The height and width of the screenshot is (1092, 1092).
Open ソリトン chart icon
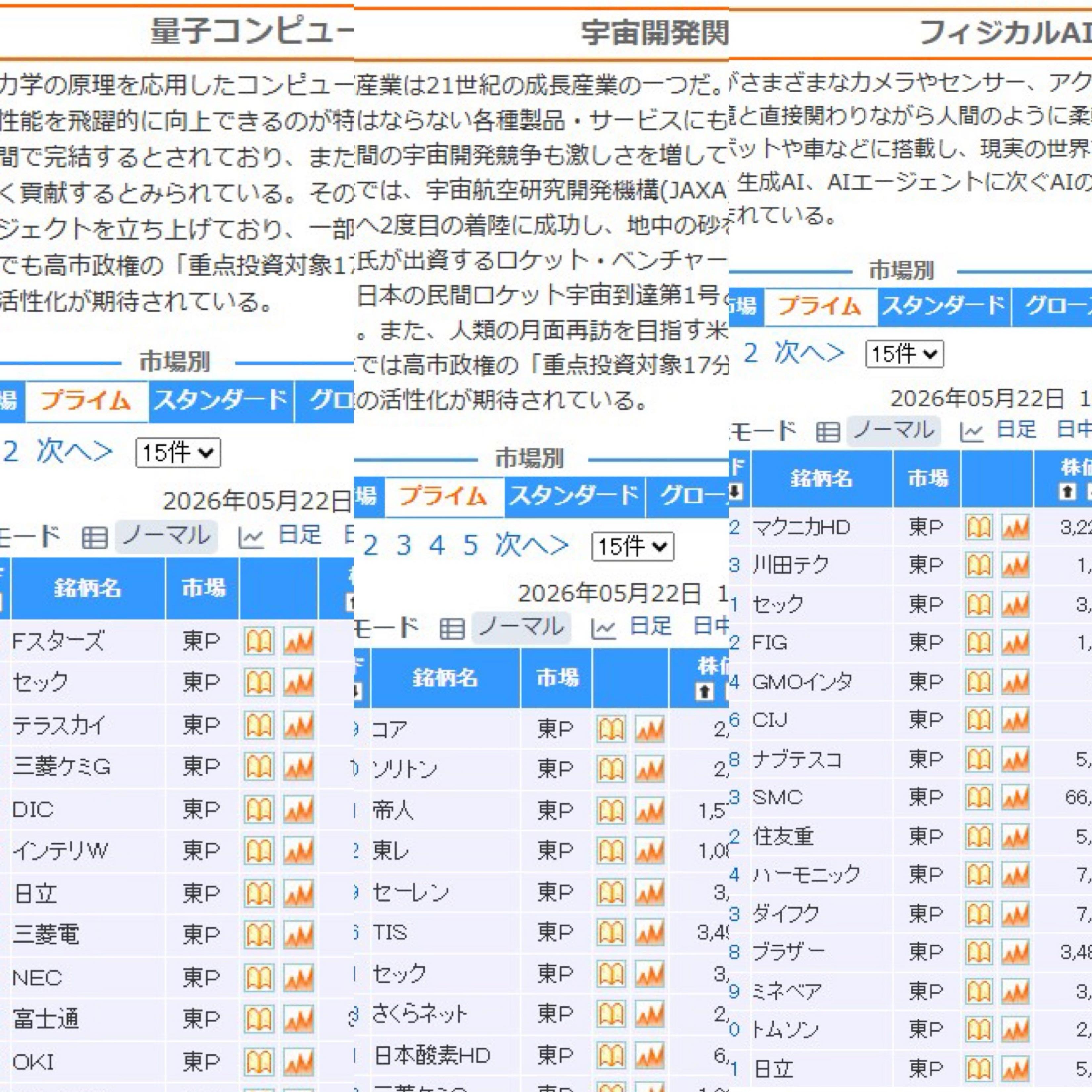coord(650,769)
